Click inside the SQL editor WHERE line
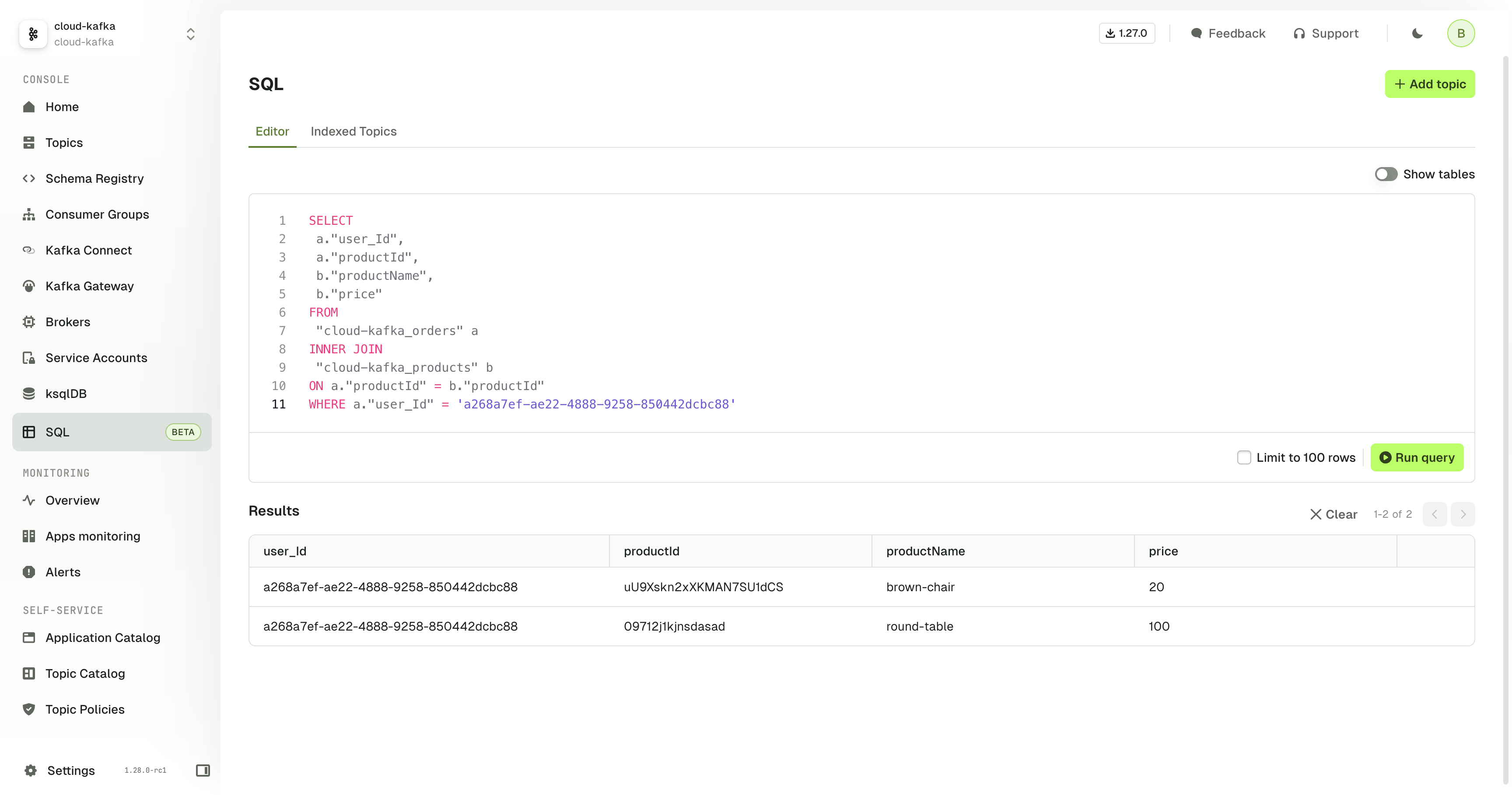The height and width of the screenshot is (795, 1512). pos(522,404)
